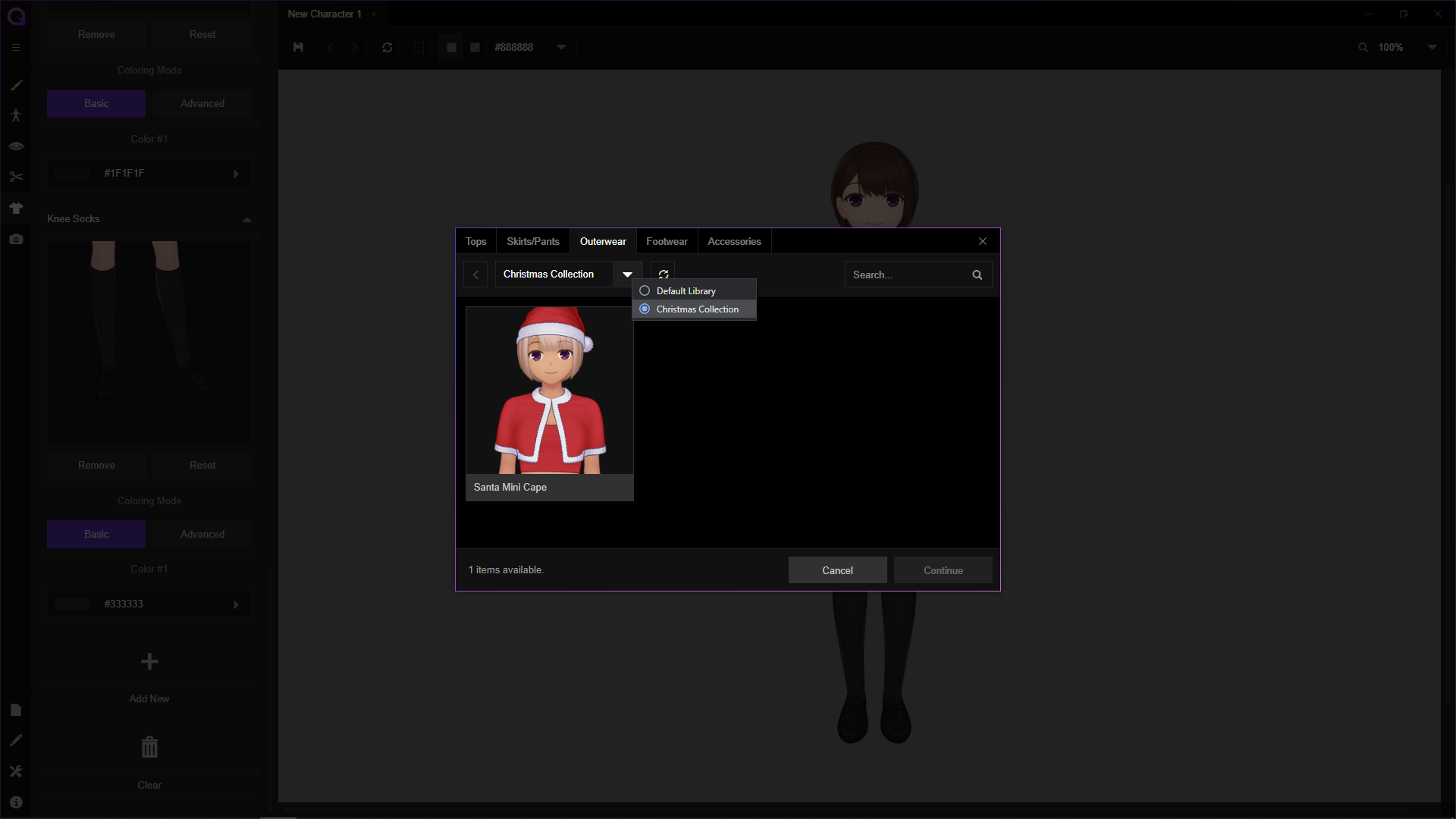This screenshot has width=1456, height=819.
Task: Click Reset below the Knee Socks preview
Action: point(202,465)
